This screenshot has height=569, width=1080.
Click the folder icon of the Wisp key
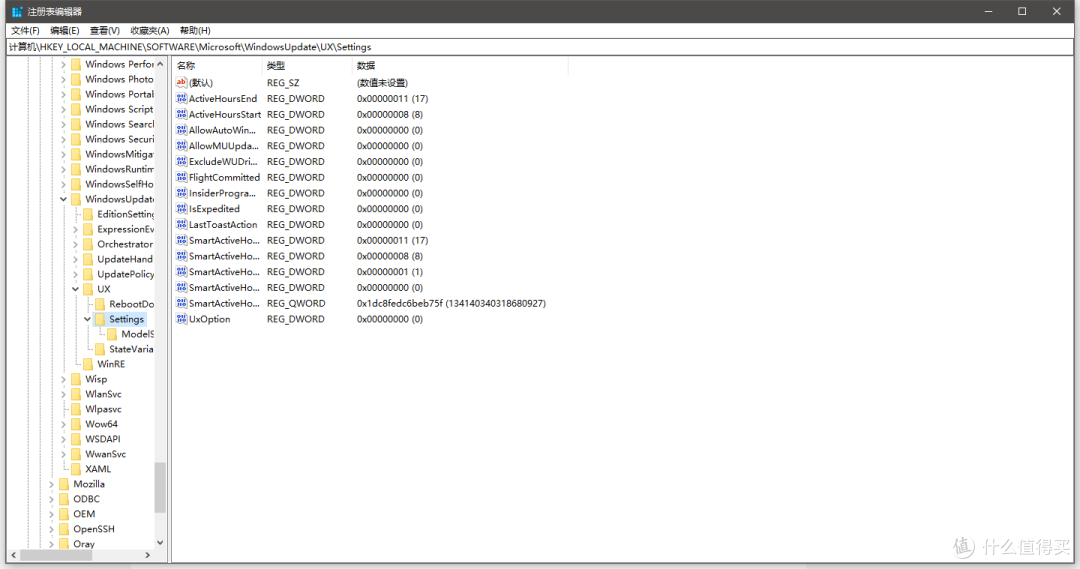click(76, 379)
